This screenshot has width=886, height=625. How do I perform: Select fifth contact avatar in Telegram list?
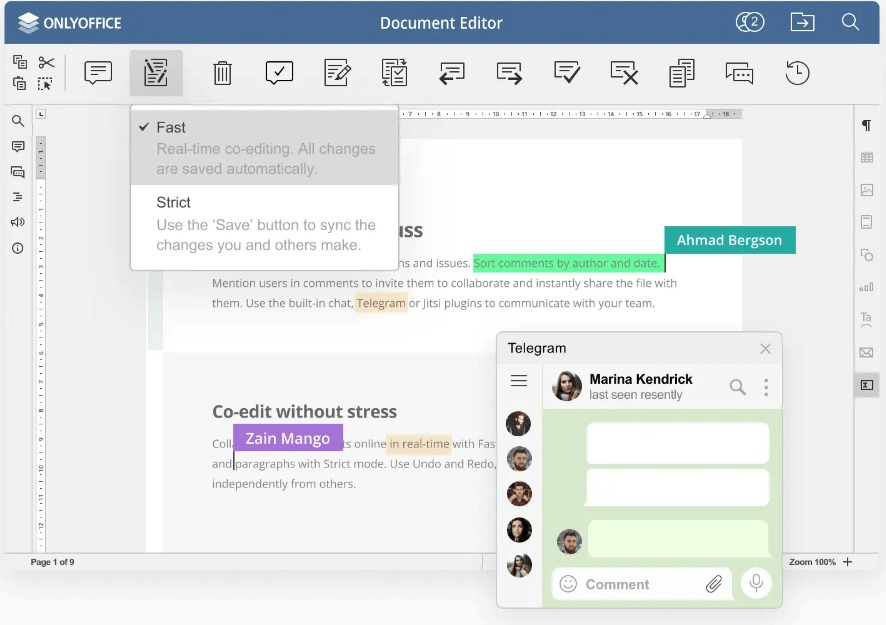click(x=519, y=565)
